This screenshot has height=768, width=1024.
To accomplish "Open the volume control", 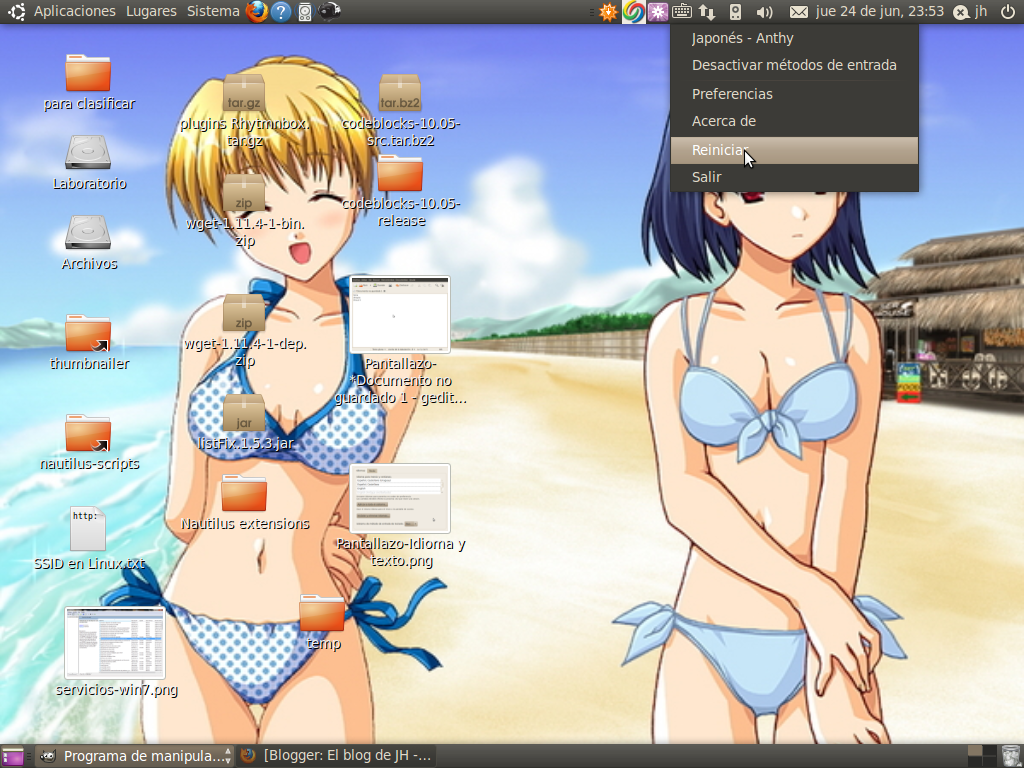I will [x=764, y=12].
